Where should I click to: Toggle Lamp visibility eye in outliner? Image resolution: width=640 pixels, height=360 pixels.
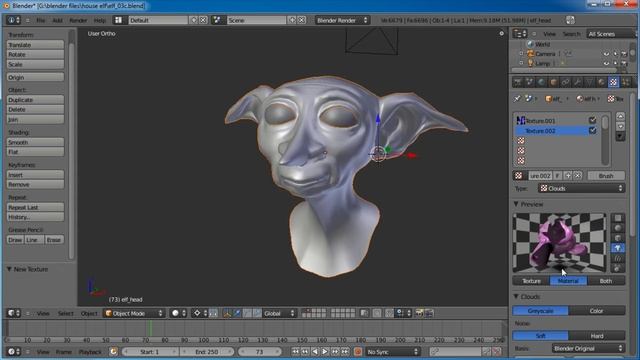coord(606,64)
